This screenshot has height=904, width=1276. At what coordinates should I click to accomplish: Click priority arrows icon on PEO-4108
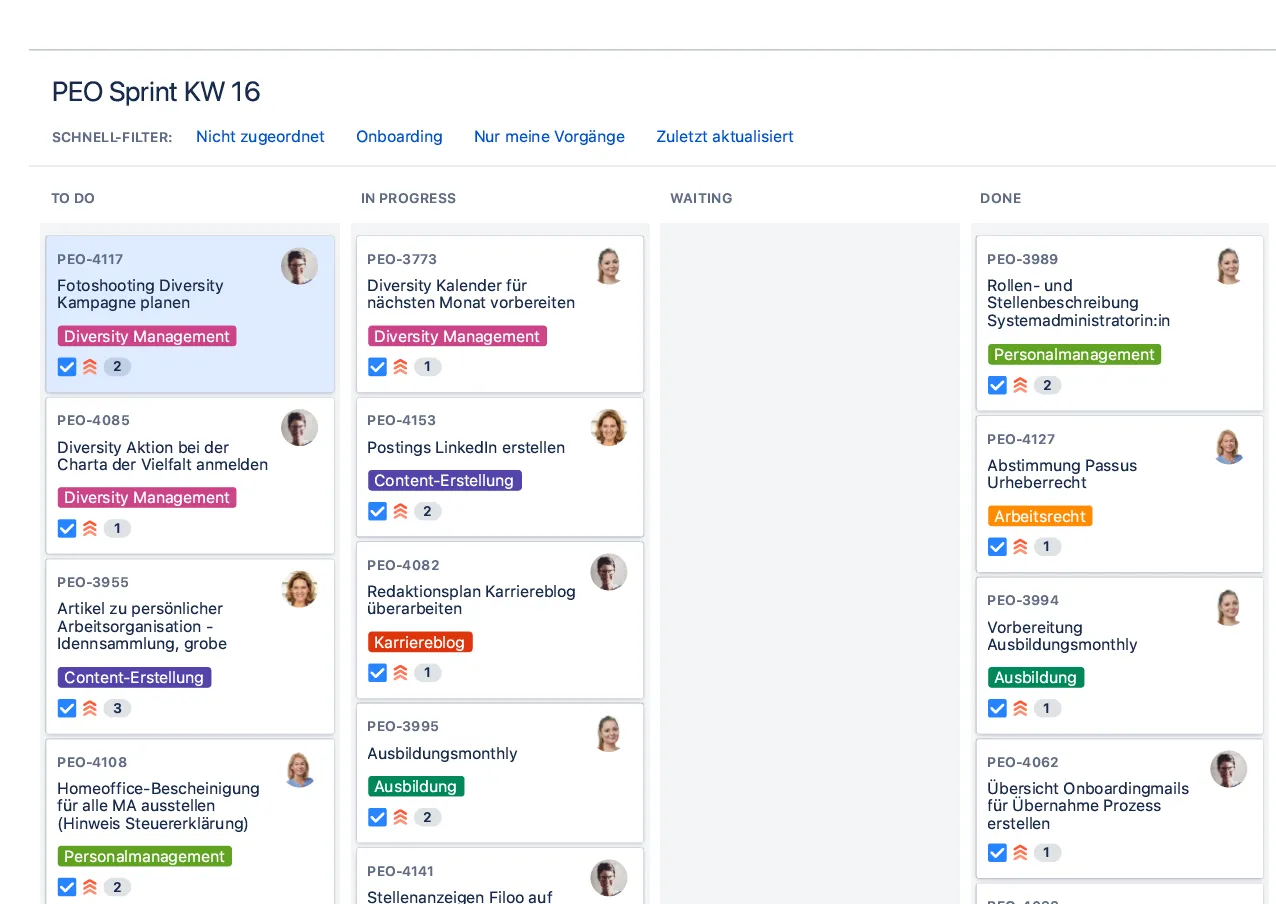click(x=90, y=887)
